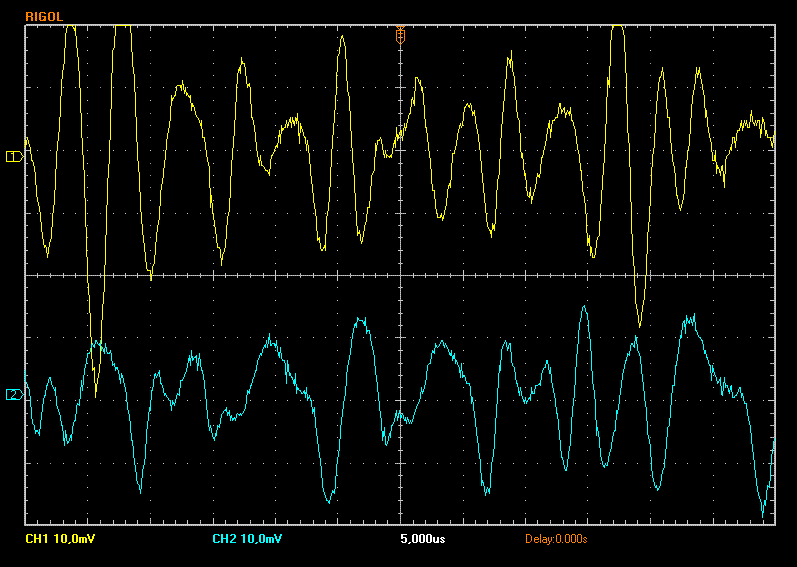Click the RIGOL logo text

click(x=44, y=17)
